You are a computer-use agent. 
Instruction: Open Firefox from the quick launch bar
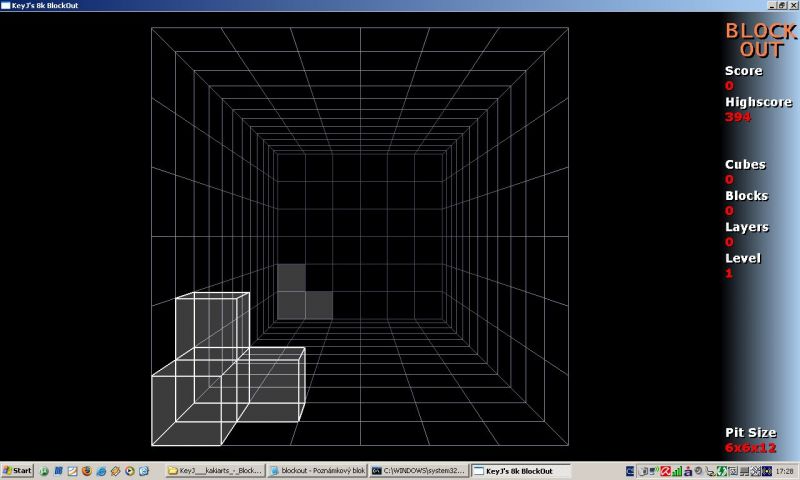[86, 470]
